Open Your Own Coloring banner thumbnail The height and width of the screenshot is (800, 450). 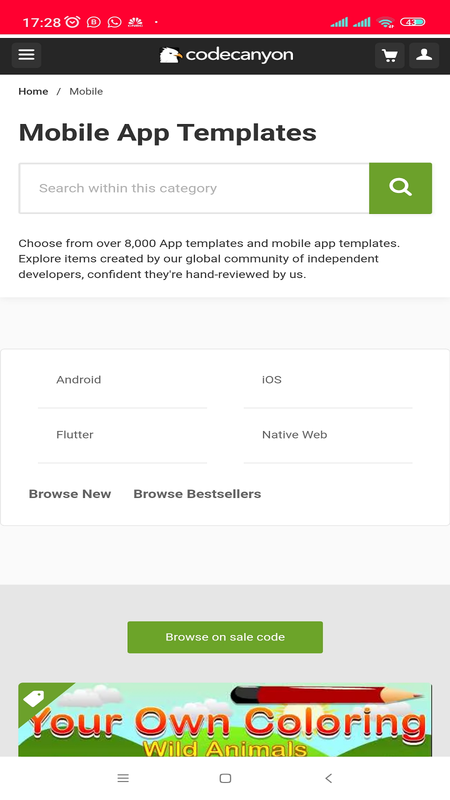(x=225, y=719)
